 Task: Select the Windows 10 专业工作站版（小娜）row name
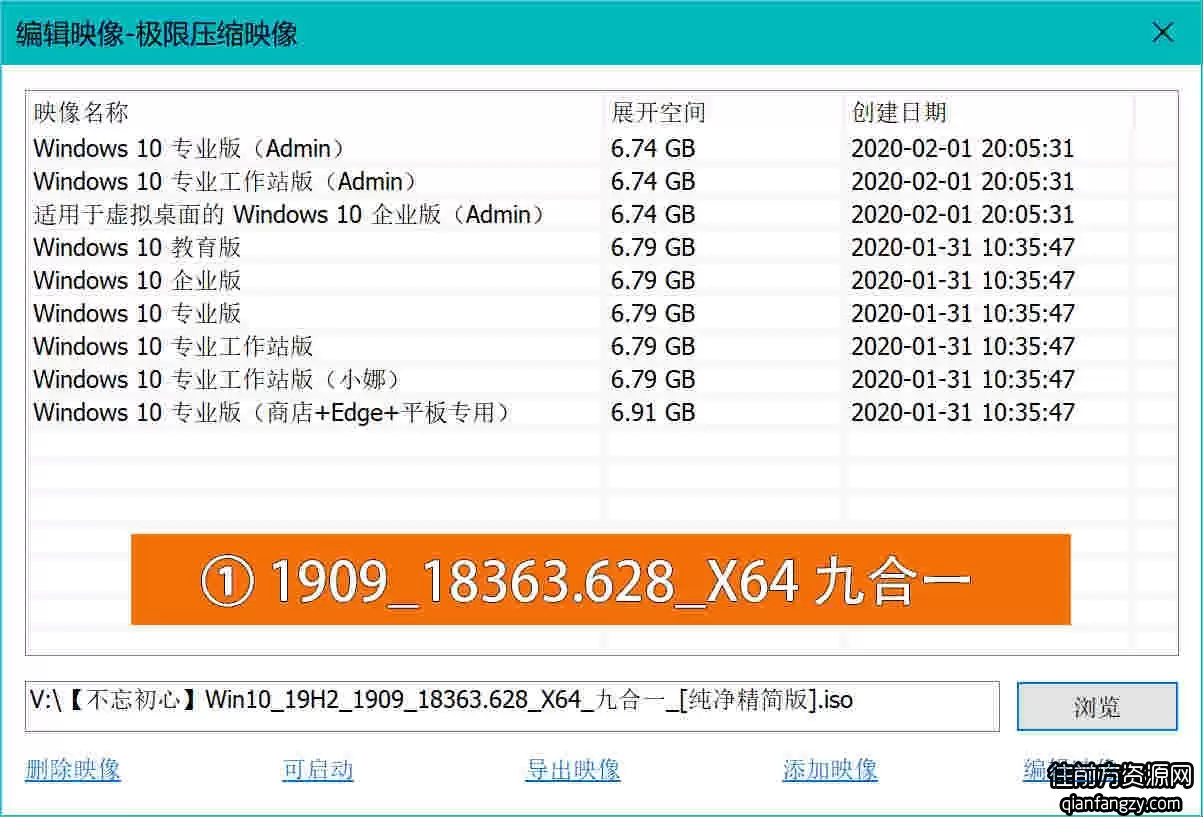[x=219, y=379]
